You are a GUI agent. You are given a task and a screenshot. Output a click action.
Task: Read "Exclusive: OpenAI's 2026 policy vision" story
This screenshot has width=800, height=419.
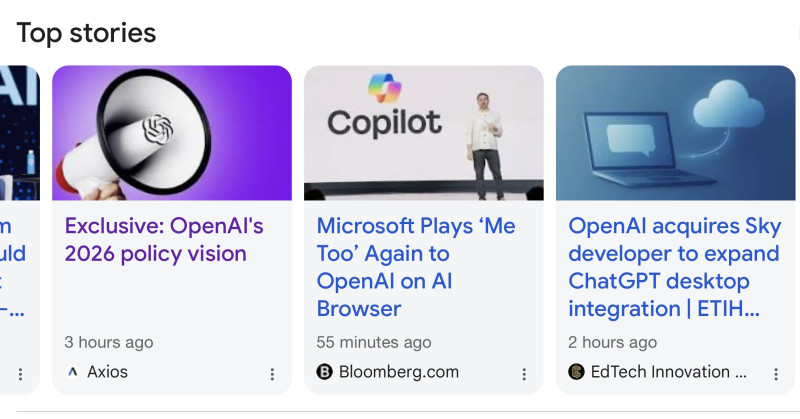164,240
